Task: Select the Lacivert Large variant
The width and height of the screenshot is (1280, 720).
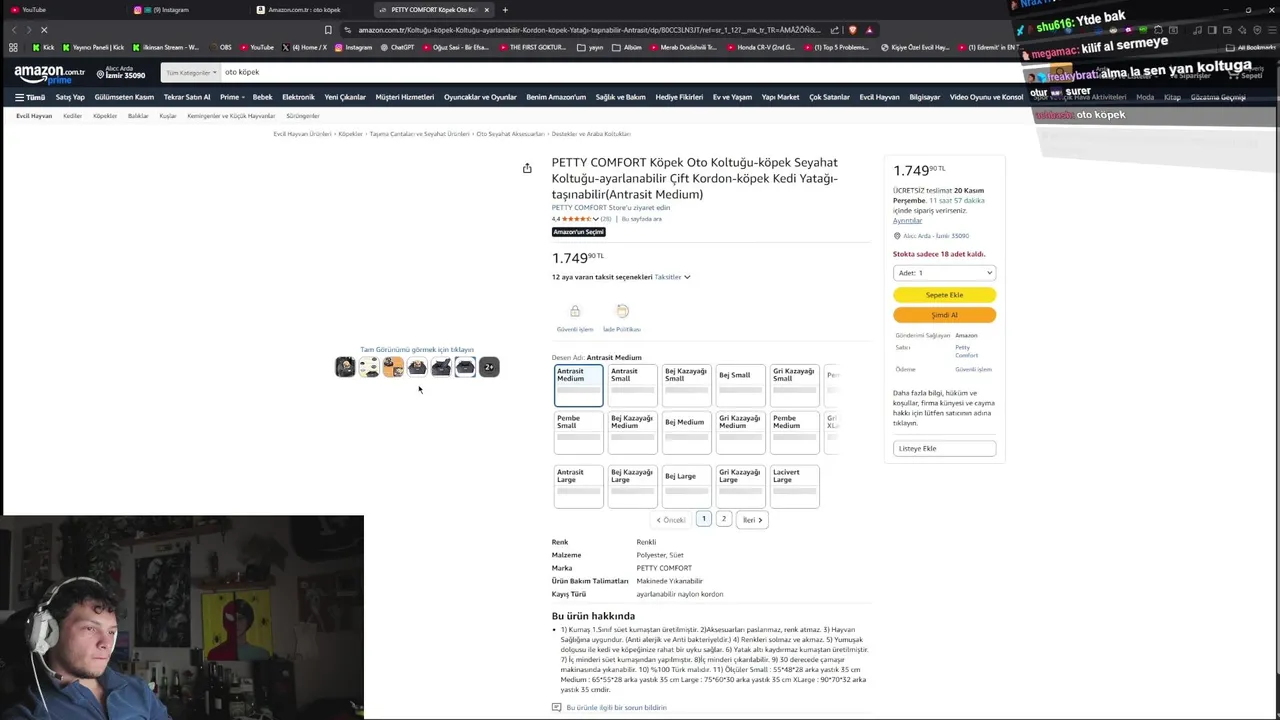Action: pos(795,486)
